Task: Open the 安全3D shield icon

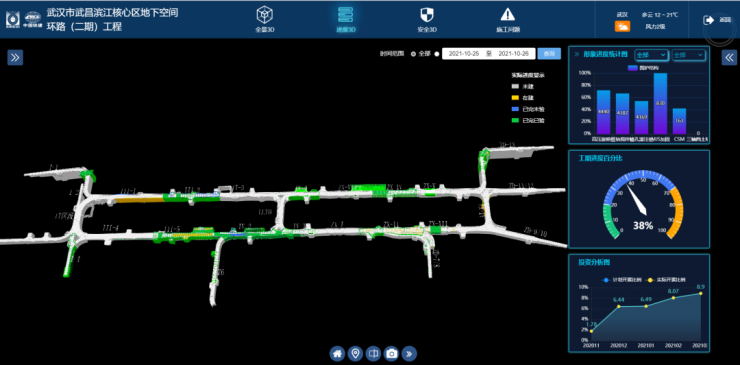Action: [x=427, y=15]
